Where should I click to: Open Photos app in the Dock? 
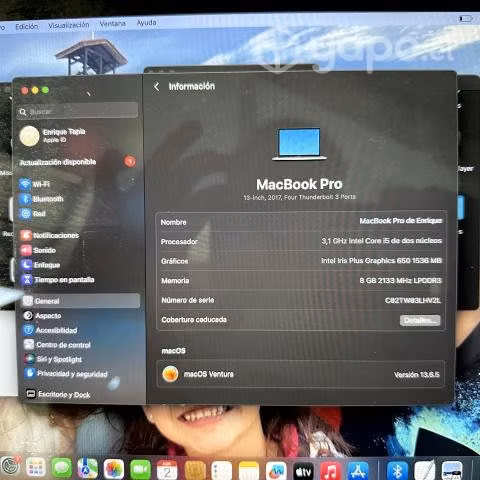(x=114, y=468)
